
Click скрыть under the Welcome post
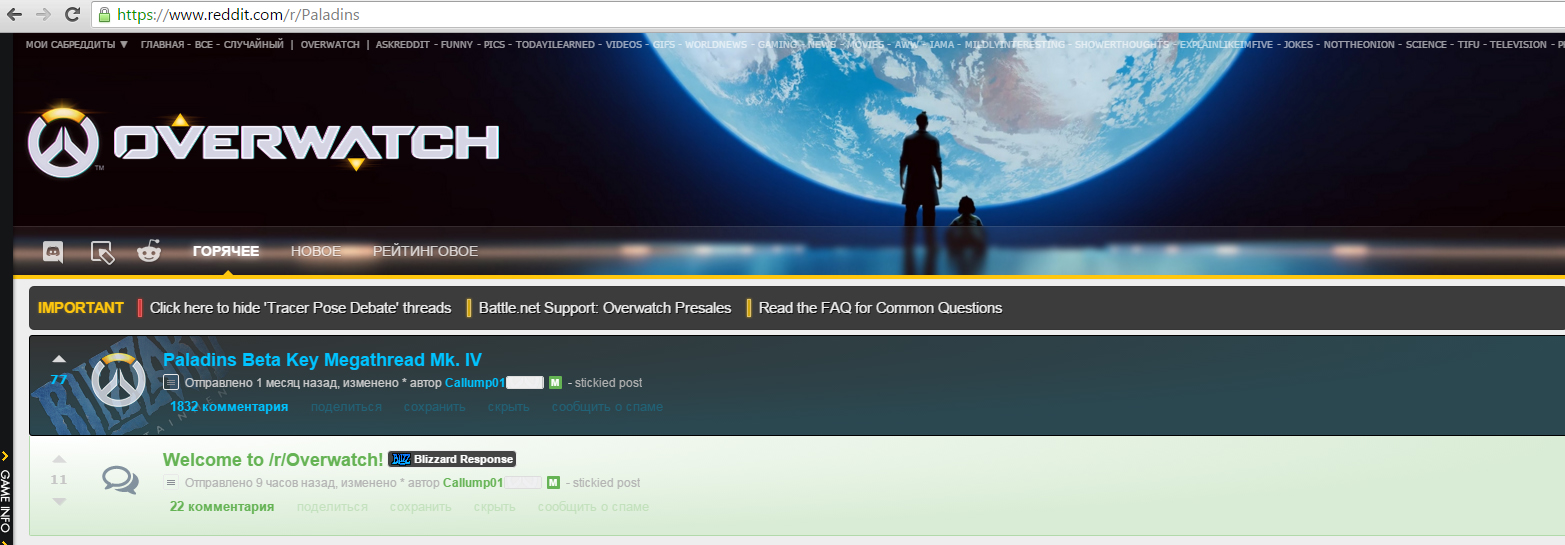(x=495, y=507)
